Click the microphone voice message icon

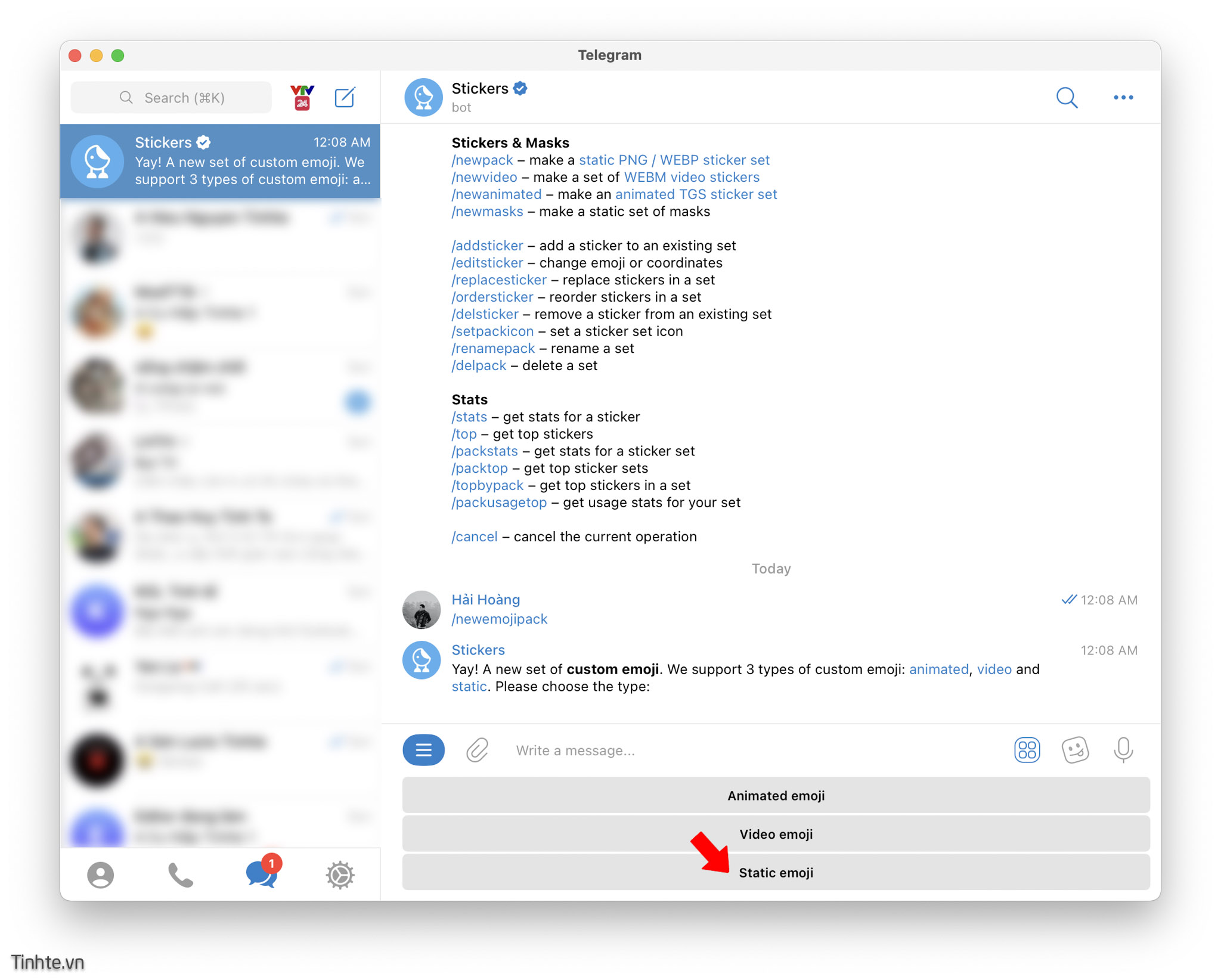[x=1122, y=748]
